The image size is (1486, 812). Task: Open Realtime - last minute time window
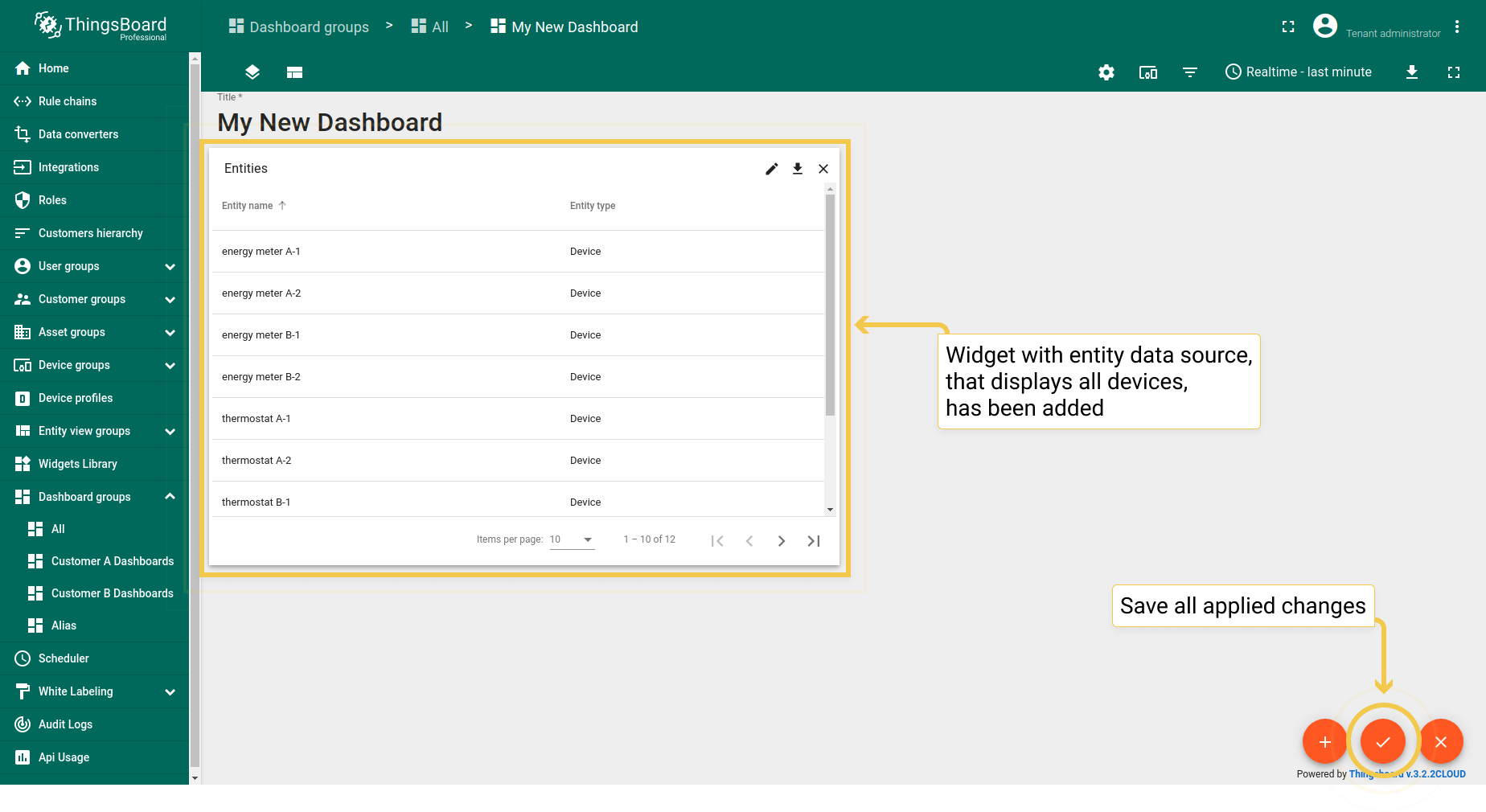click(x=1299, y=72)
